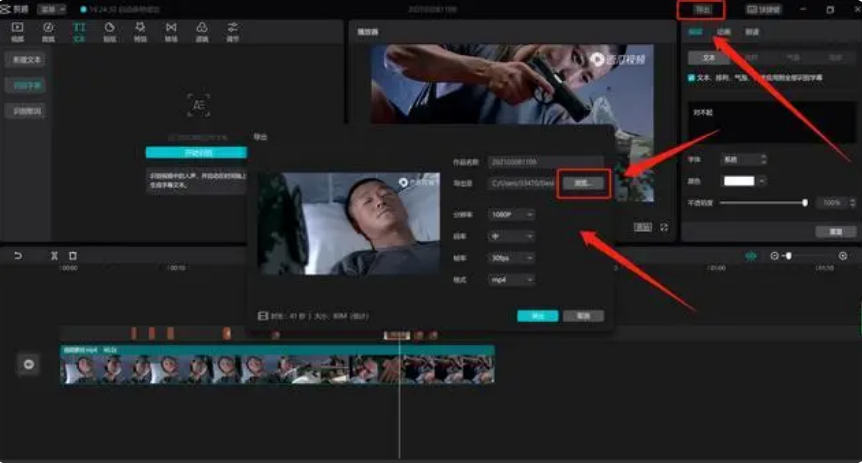The width and height of the screenshot is (862, 463).
Task: Toggle fullscreen preview icon in player
Action: (x=664, y=228)
